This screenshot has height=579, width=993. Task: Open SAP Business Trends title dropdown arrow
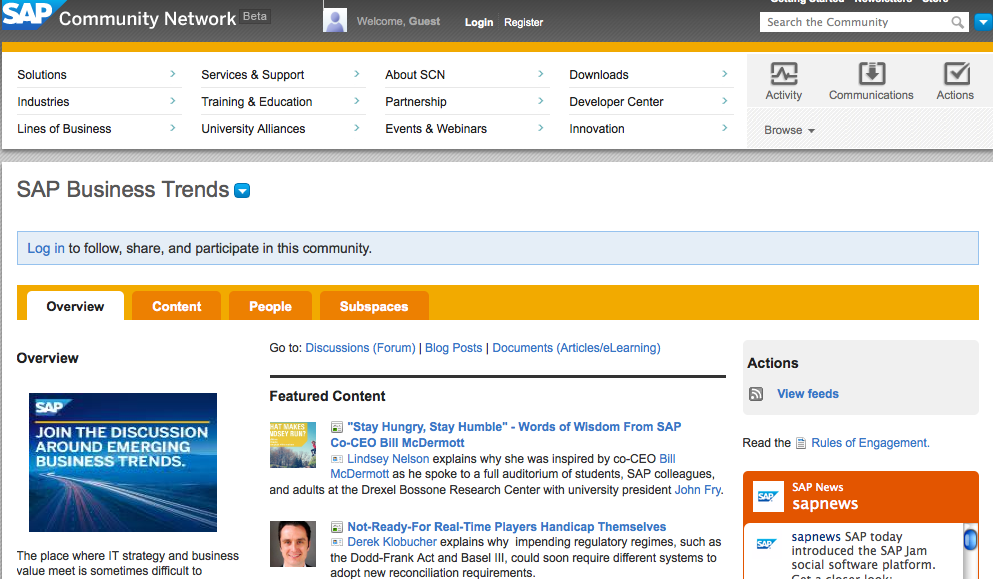click(242, 191)
